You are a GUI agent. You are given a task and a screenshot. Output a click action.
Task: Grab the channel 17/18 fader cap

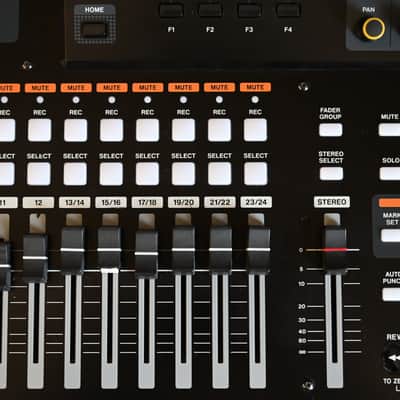coord(146,254)
